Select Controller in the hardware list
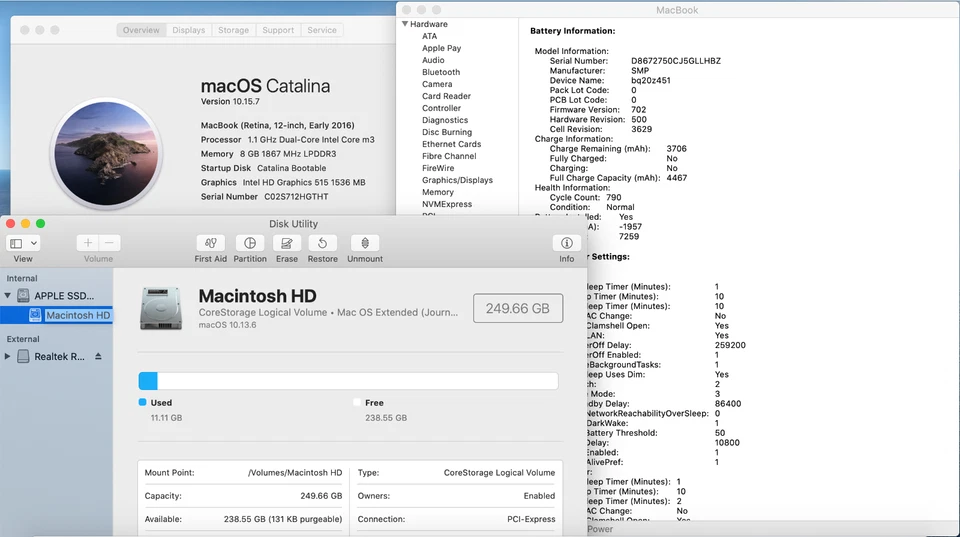Viewport: 960px width, 537px height. click(441, 108)
